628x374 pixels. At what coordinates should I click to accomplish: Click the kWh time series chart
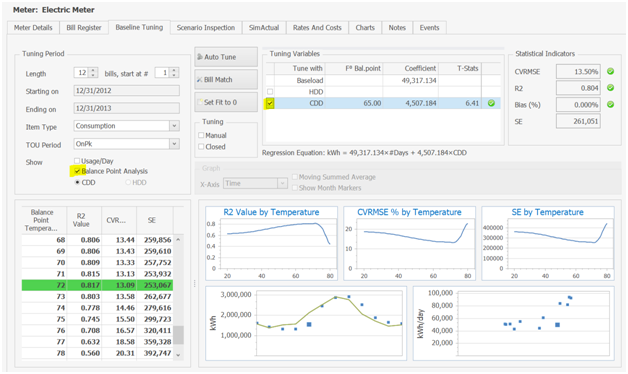click(306, 323)
